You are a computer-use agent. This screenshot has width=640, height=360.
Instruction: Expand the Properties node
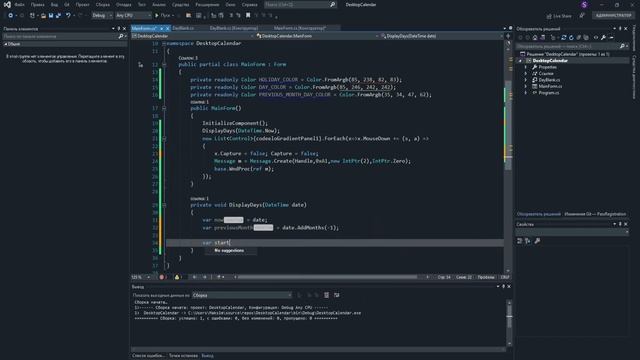click(x=526, y=67)
